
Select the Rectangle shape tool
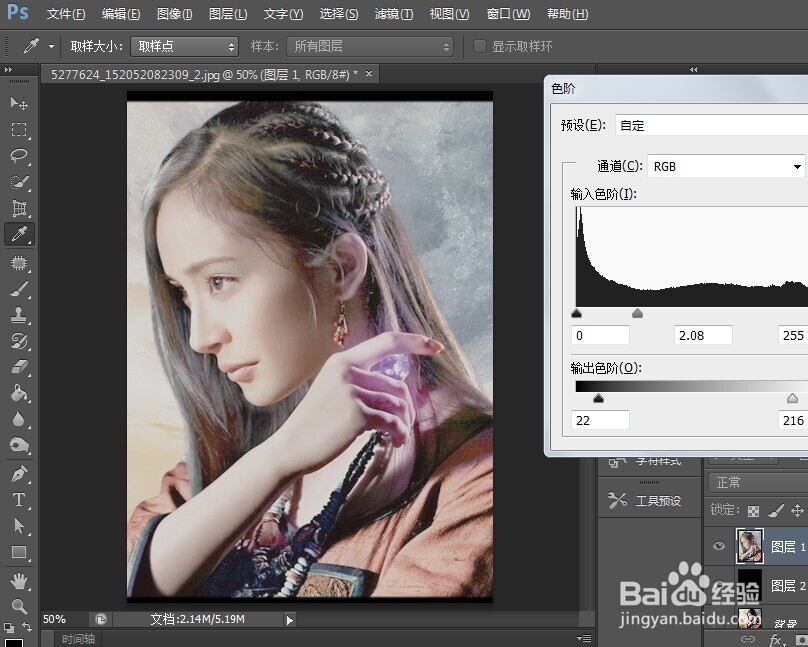19,552
